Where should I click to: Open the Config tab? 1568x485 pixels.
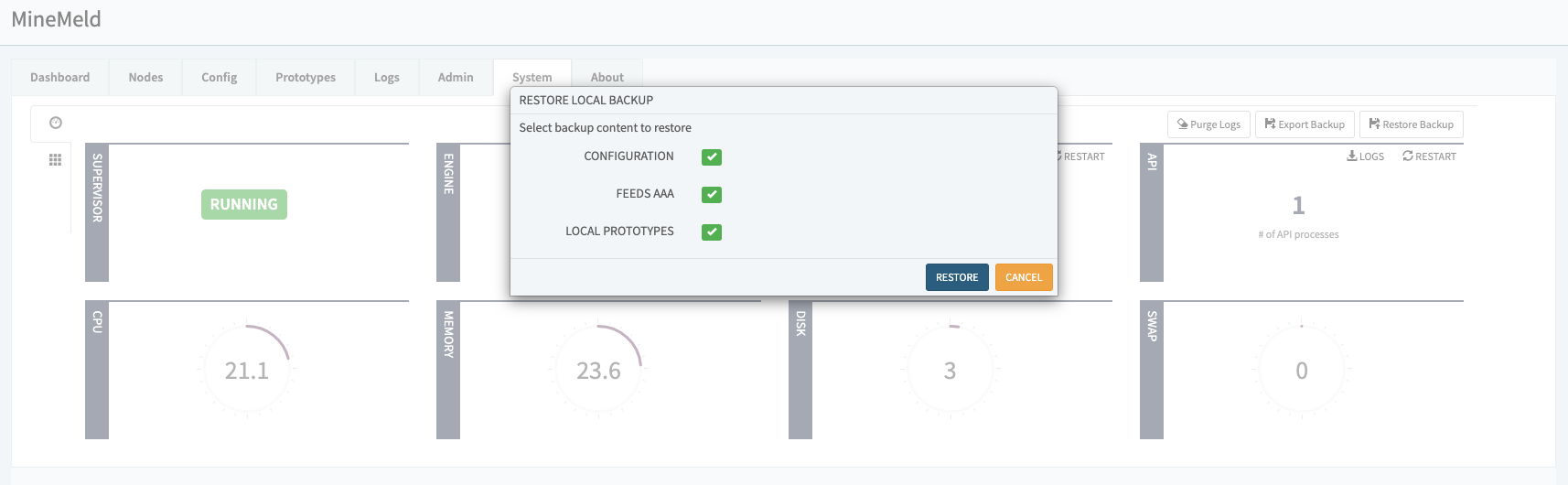point(220,78)
